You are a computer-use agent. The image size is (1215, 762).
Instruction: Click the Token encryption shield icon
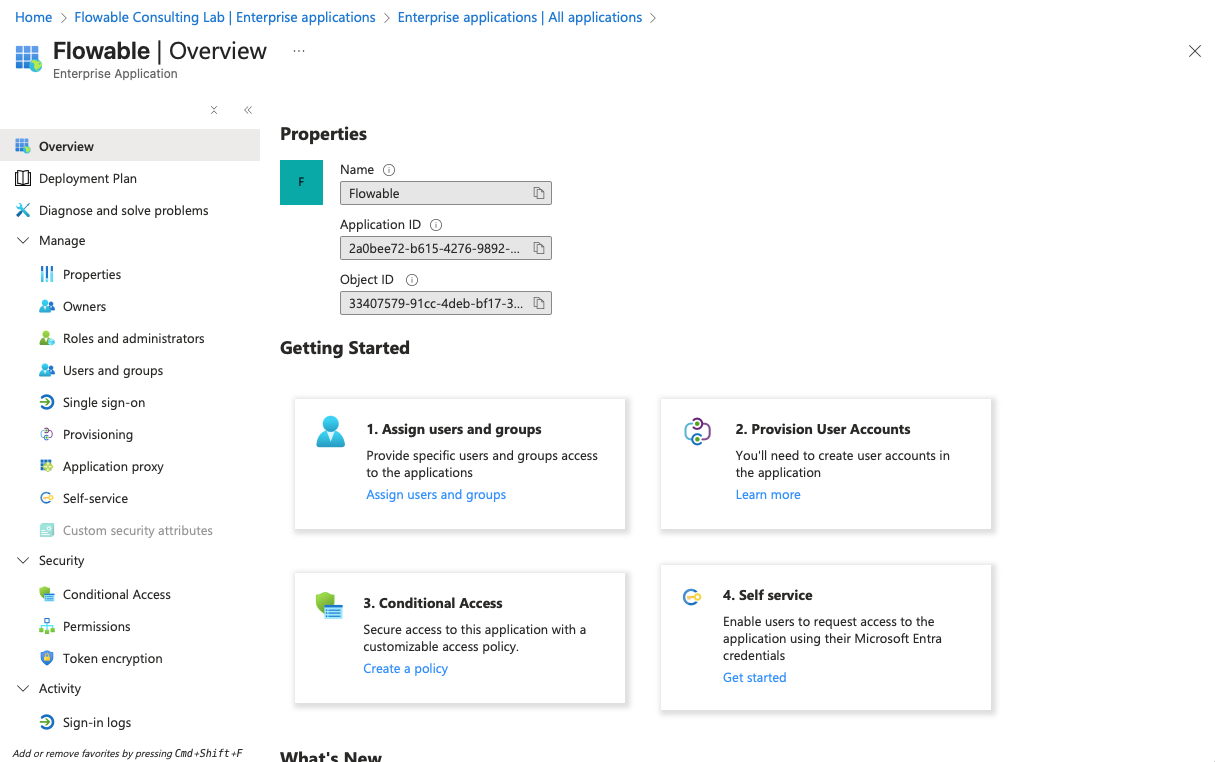point(47,658)
